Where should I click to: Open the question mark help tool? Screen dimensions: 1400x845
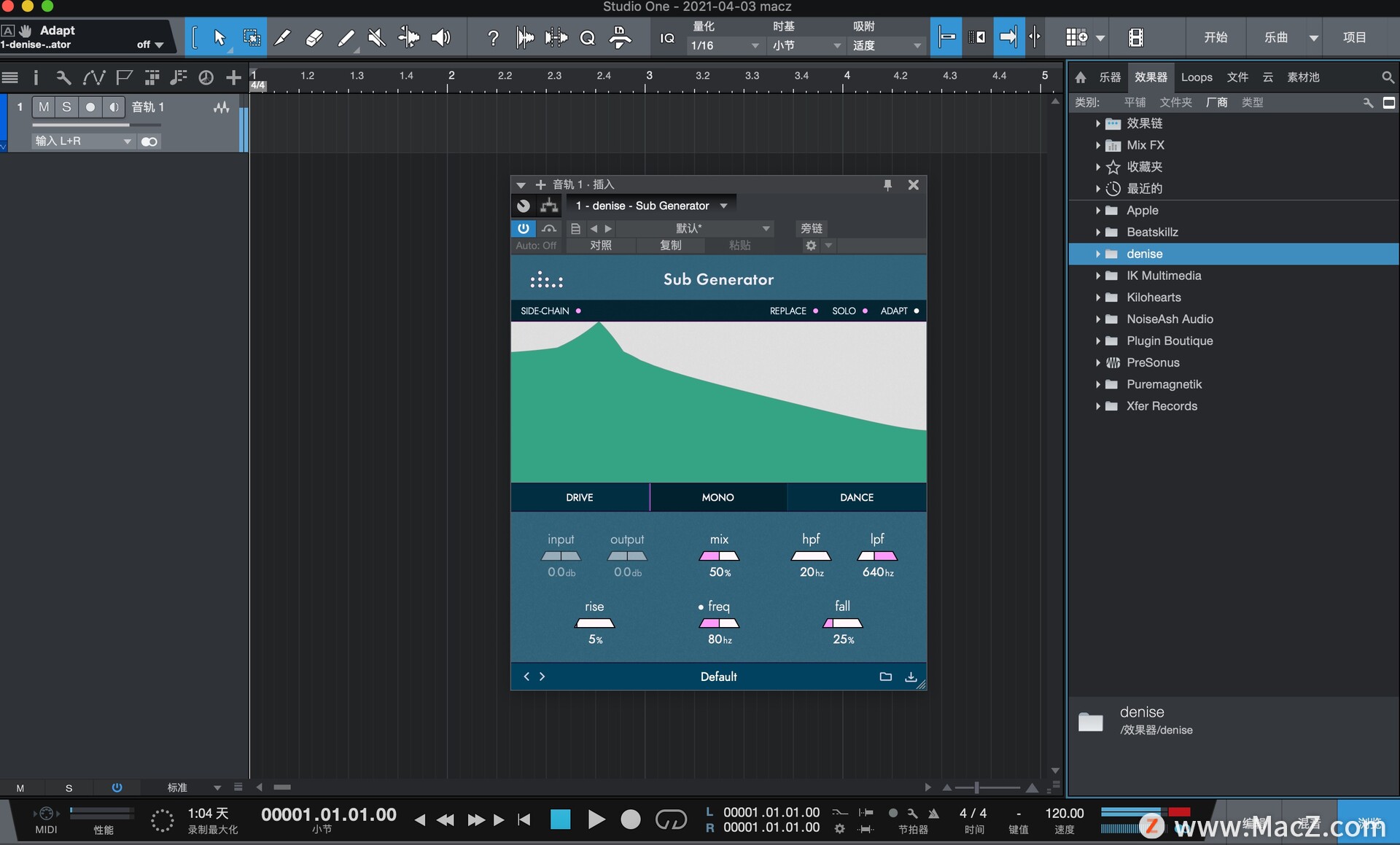click(493, 37)
